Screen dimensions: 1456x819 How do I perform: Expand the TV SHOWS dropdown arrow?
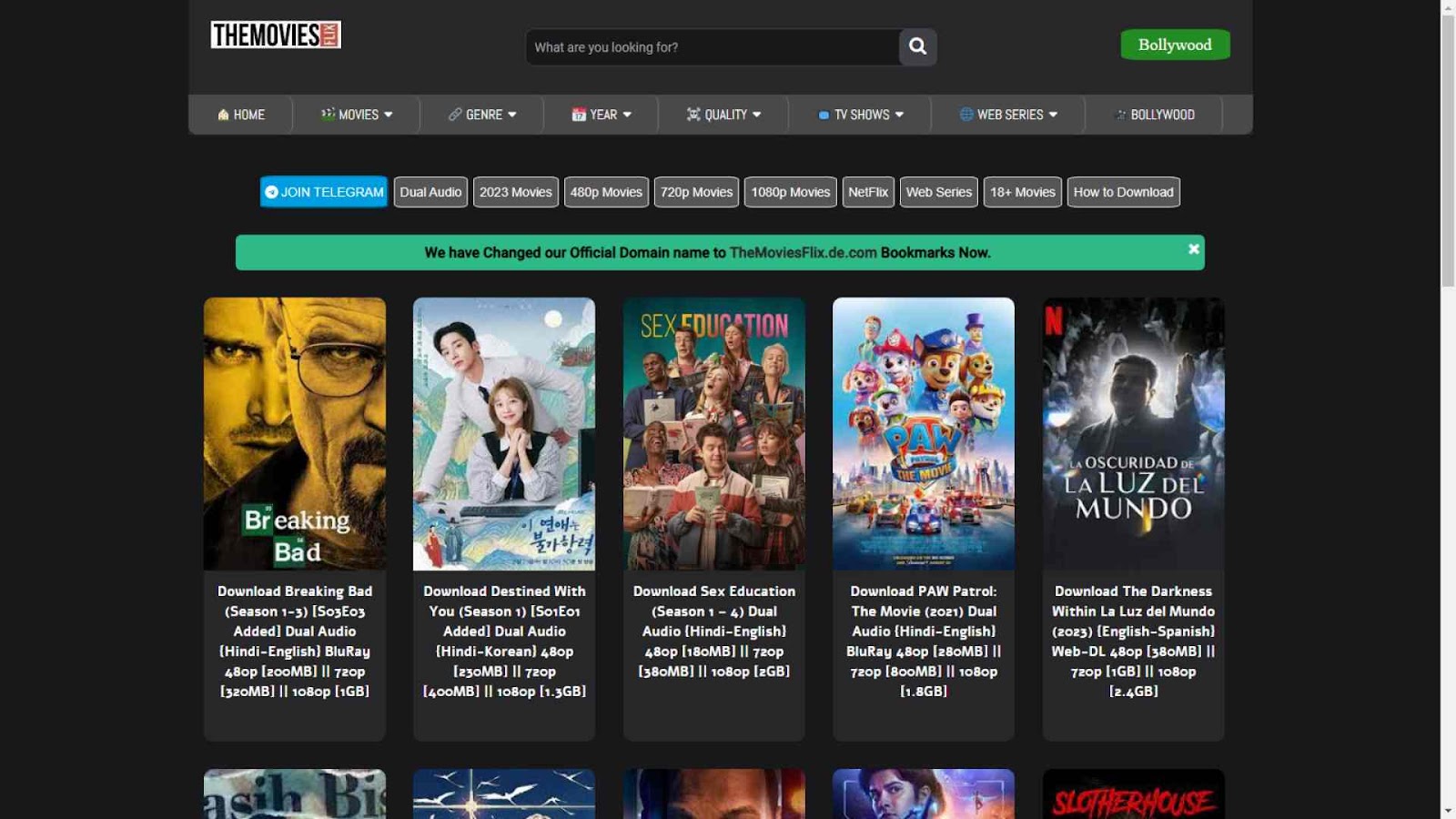click(899, 115)
